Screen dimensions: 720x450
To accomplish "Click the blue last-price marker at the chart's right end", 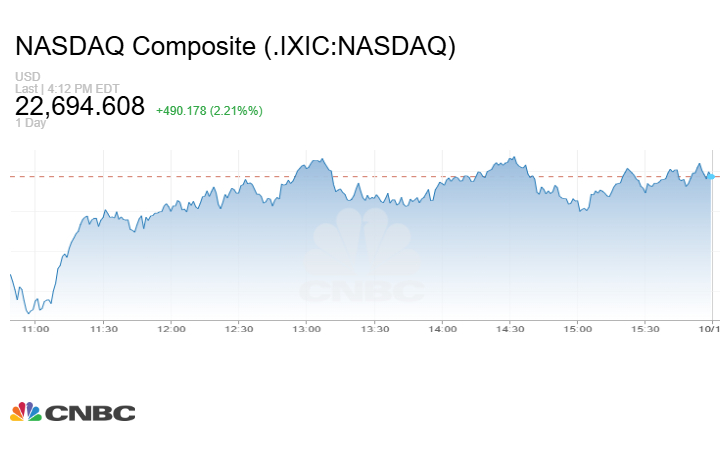I will click(x=710, y=176).
